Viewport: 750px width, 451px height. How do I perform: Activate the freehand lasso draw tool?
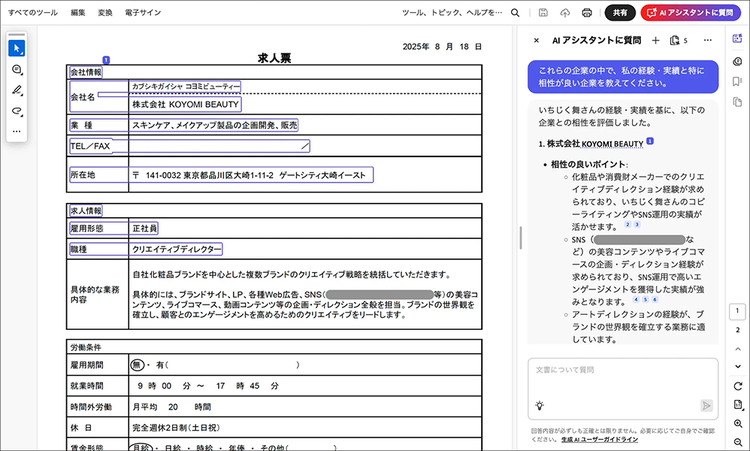pos(17,111)
